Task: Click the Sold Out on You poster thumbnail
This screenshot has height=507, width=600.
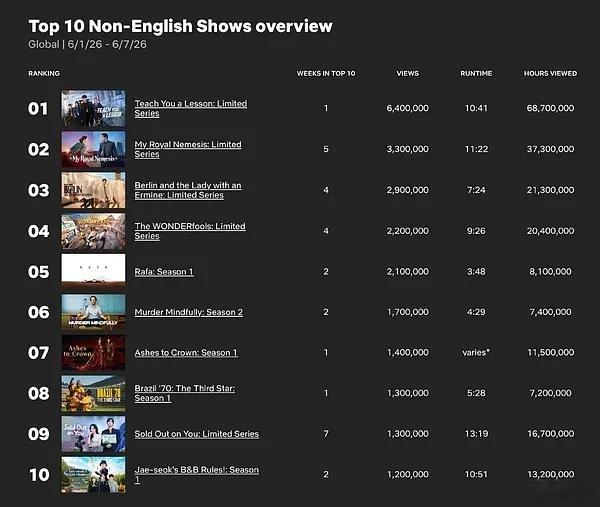Action: tap(93, 434)
